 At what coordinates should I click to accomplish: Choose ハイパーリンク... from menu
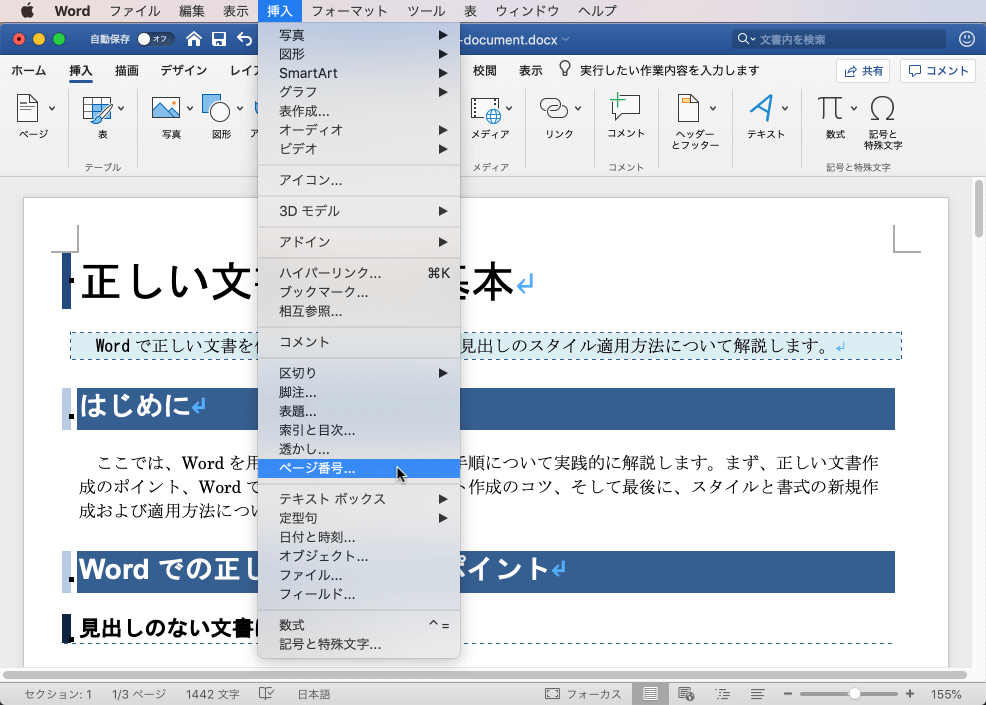(359, 273)
